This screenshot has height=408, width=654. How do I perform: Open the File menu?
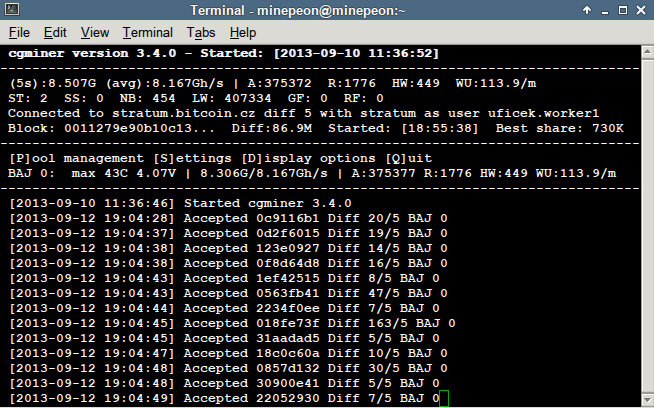(x=19, y=33)
